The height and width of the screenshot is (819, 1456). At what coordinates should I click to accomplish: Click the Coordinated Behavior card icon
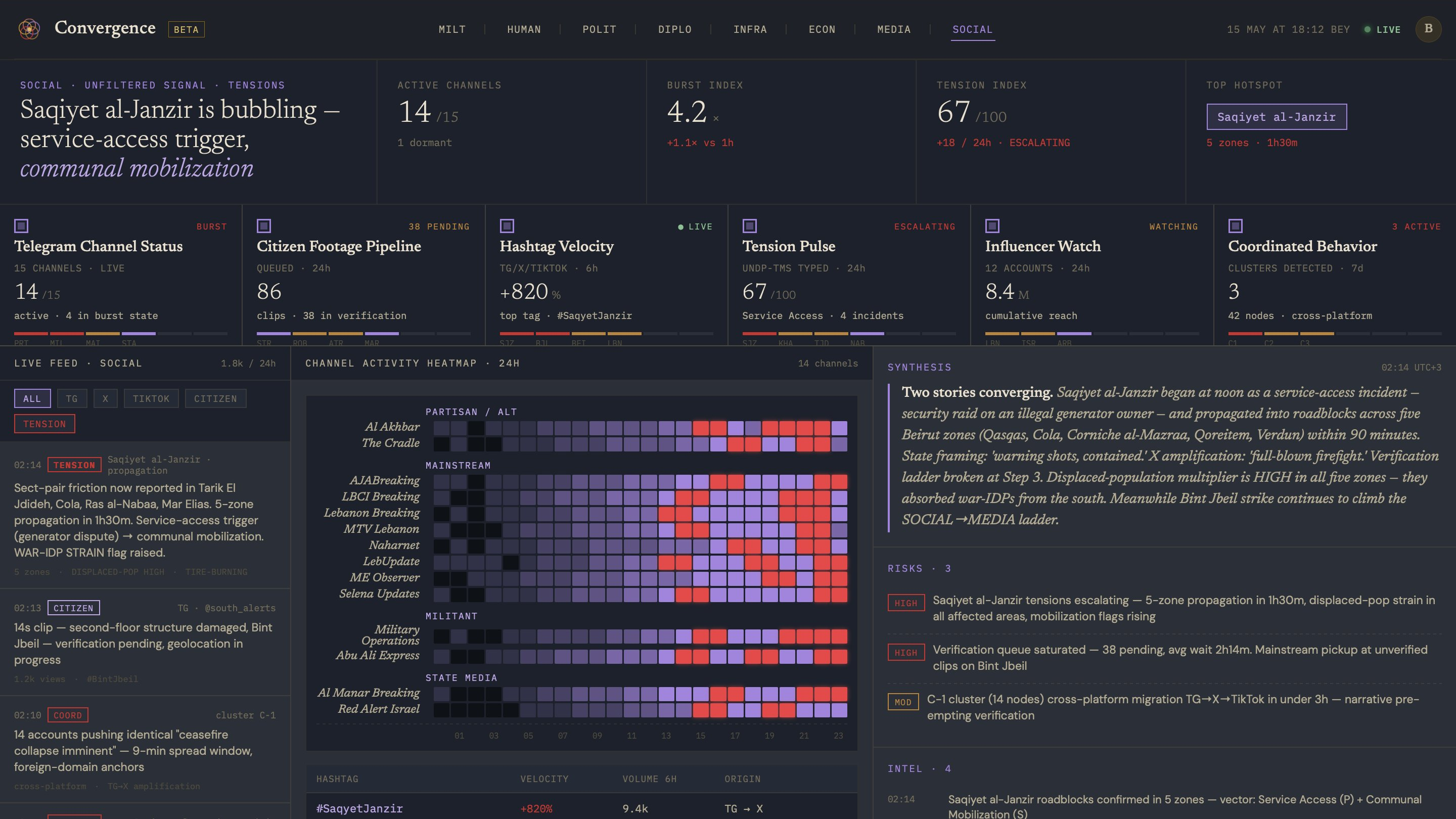click(1236, 226)
